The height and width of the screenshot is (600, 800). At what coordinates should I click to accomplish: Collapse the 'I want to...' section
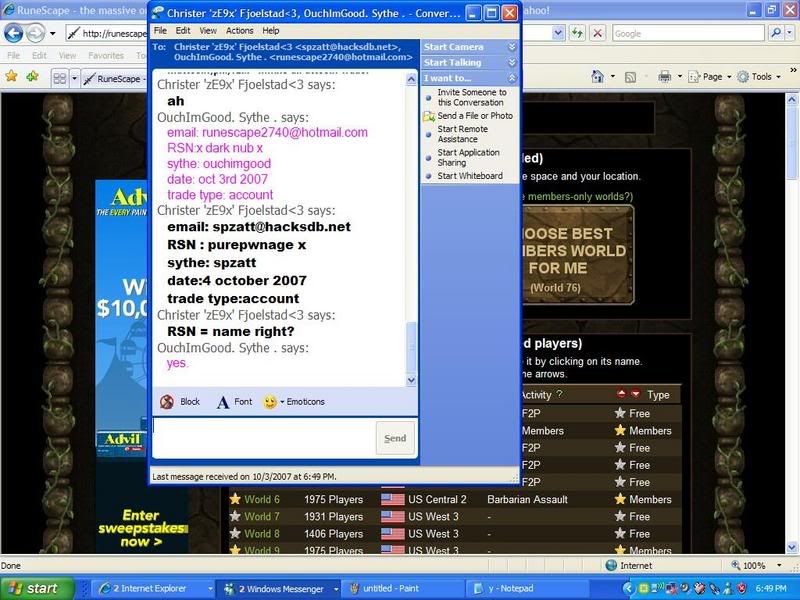[470, 78]
